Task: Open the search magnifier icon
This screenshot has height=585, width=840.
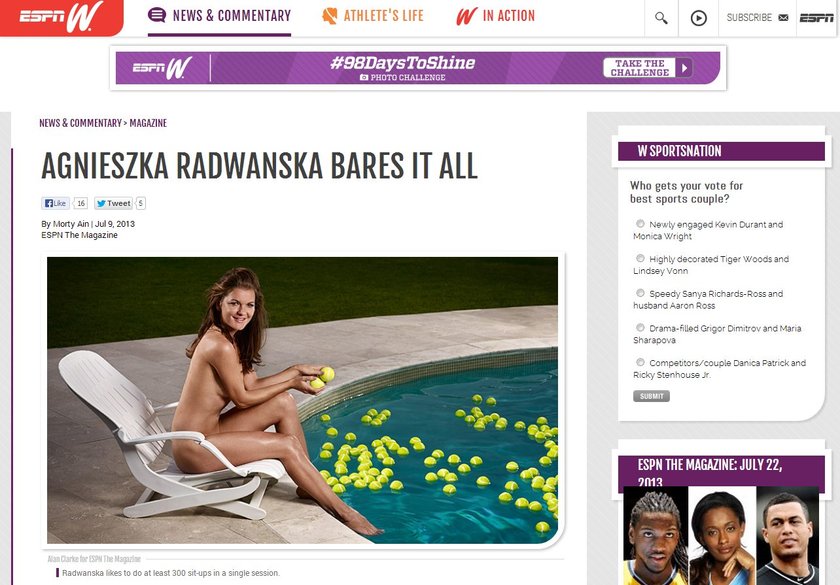Action: point(661,18)
